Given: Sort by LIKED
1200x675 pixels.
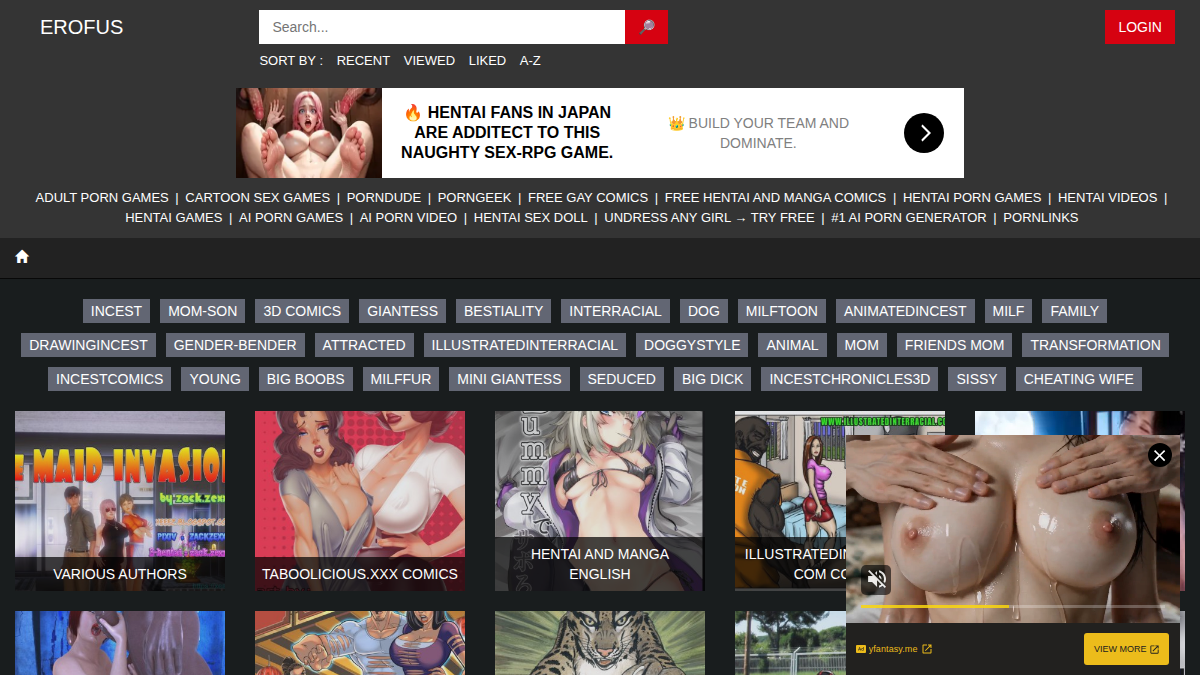Looking at the screenshot, I should (487, 61).
